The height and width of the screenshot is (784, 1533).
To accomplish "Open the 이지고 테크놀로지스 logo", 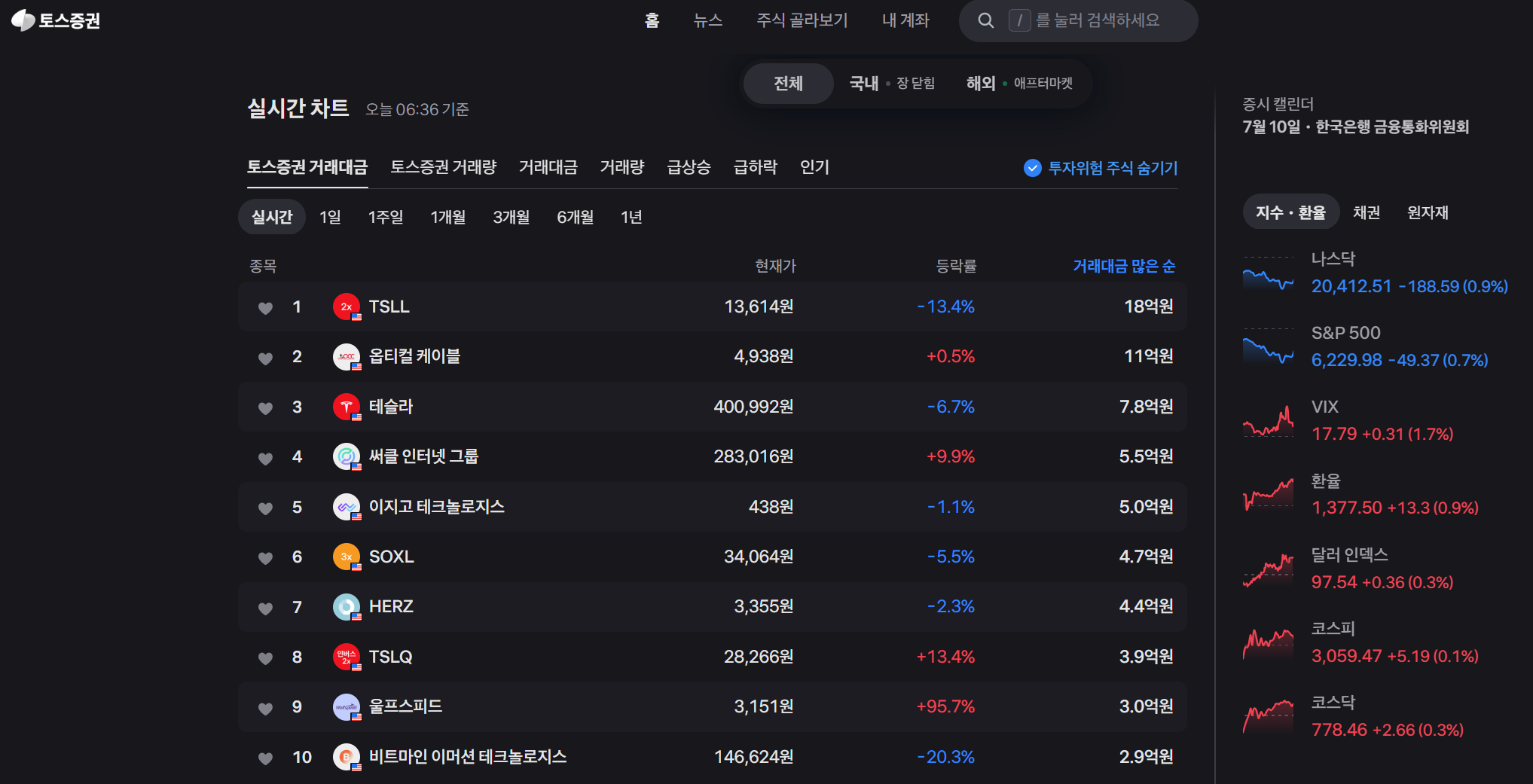I will (x=347, y=507).
